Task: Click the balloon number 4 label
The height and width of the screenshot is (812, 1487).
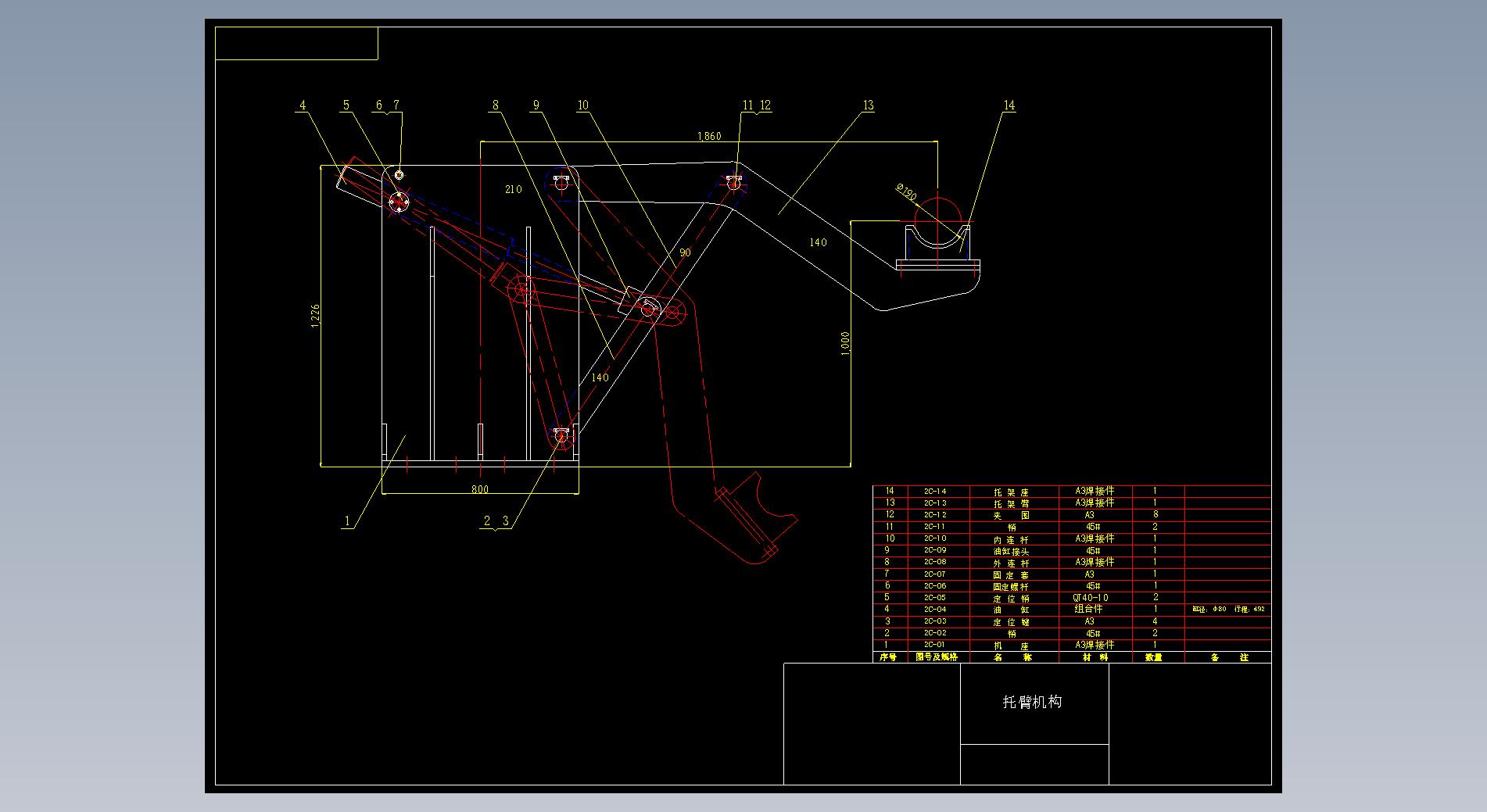Action: click(x=303, y=106)
